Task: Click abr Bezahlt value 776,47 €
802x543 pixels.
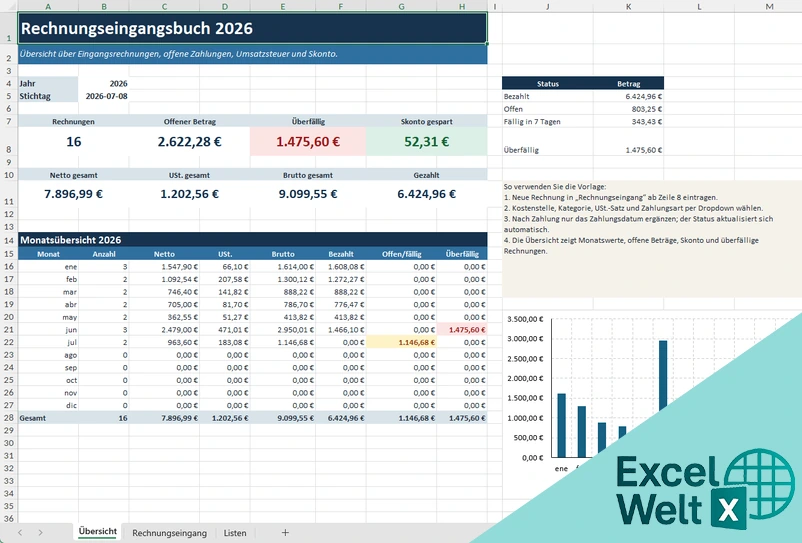Action: coord(349,304)
